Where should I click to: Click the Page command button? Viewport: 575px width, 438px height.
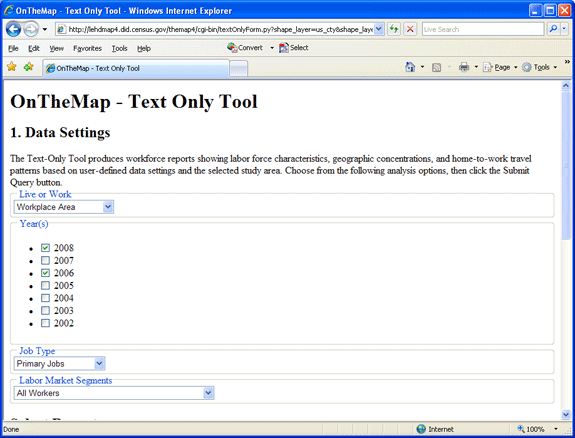point(500,67)
